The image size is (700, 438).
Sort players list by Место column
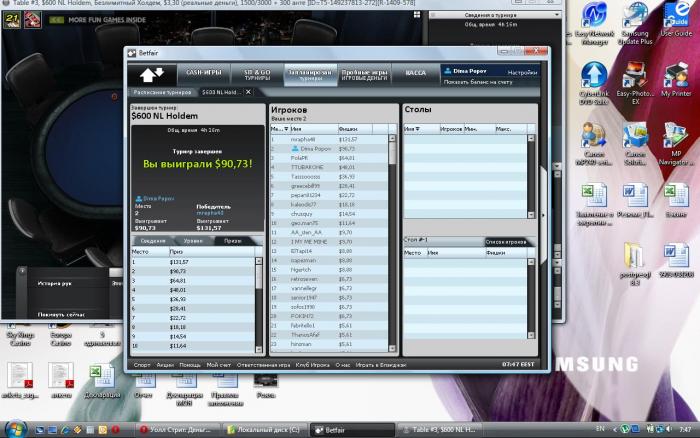click(279, 129)
